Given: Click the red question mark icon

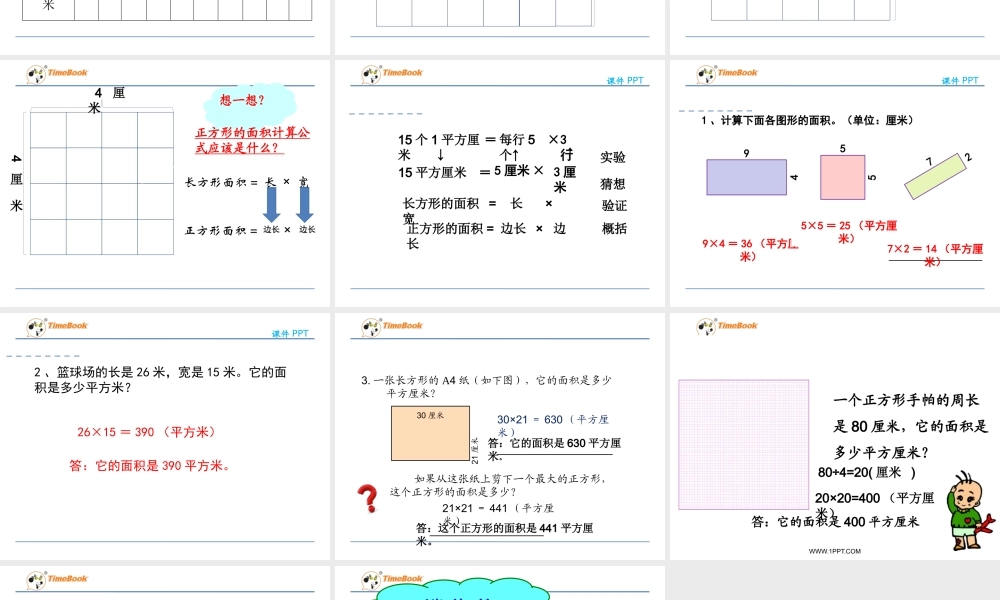Looking at the screenshot, I should click(367, 499).
